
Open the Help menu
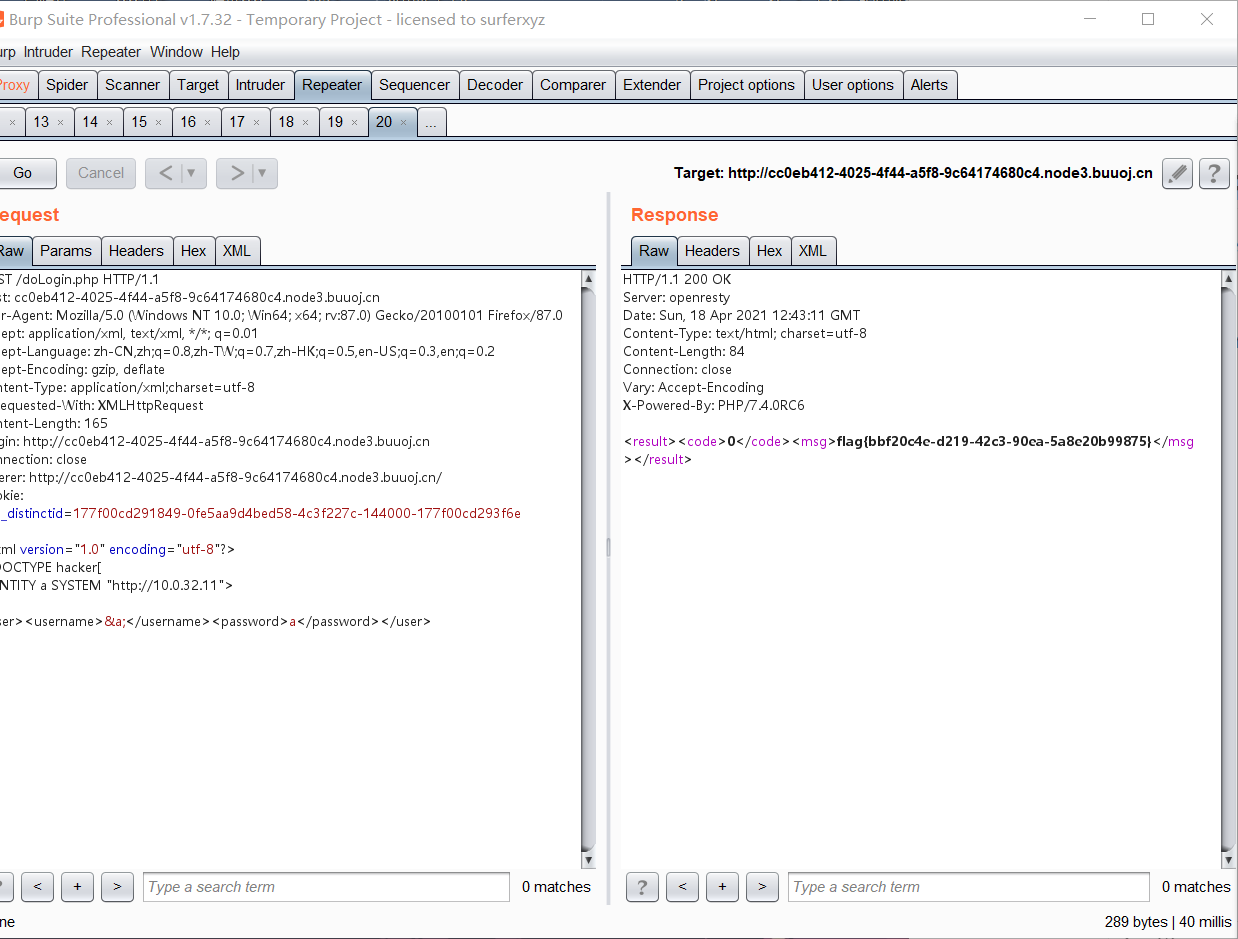point(225,52)
